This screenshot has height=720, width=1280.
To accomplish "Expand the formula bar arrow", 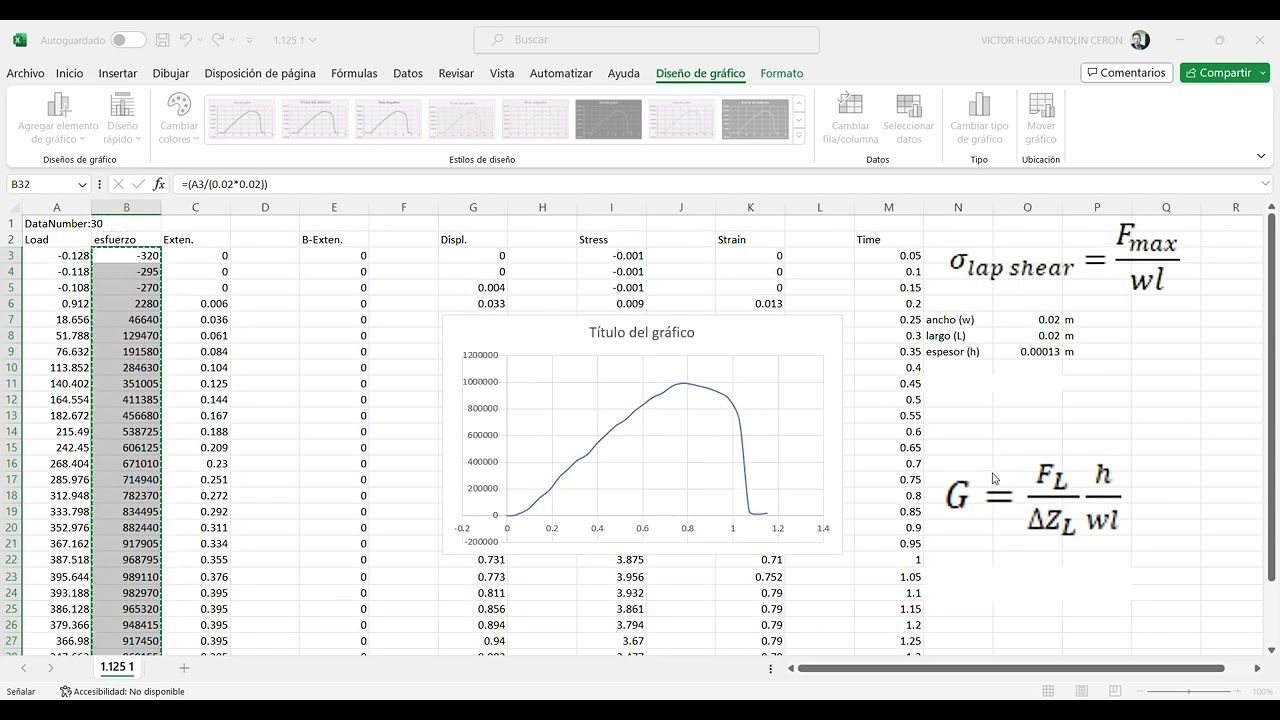I will (x=1265, y=184).
